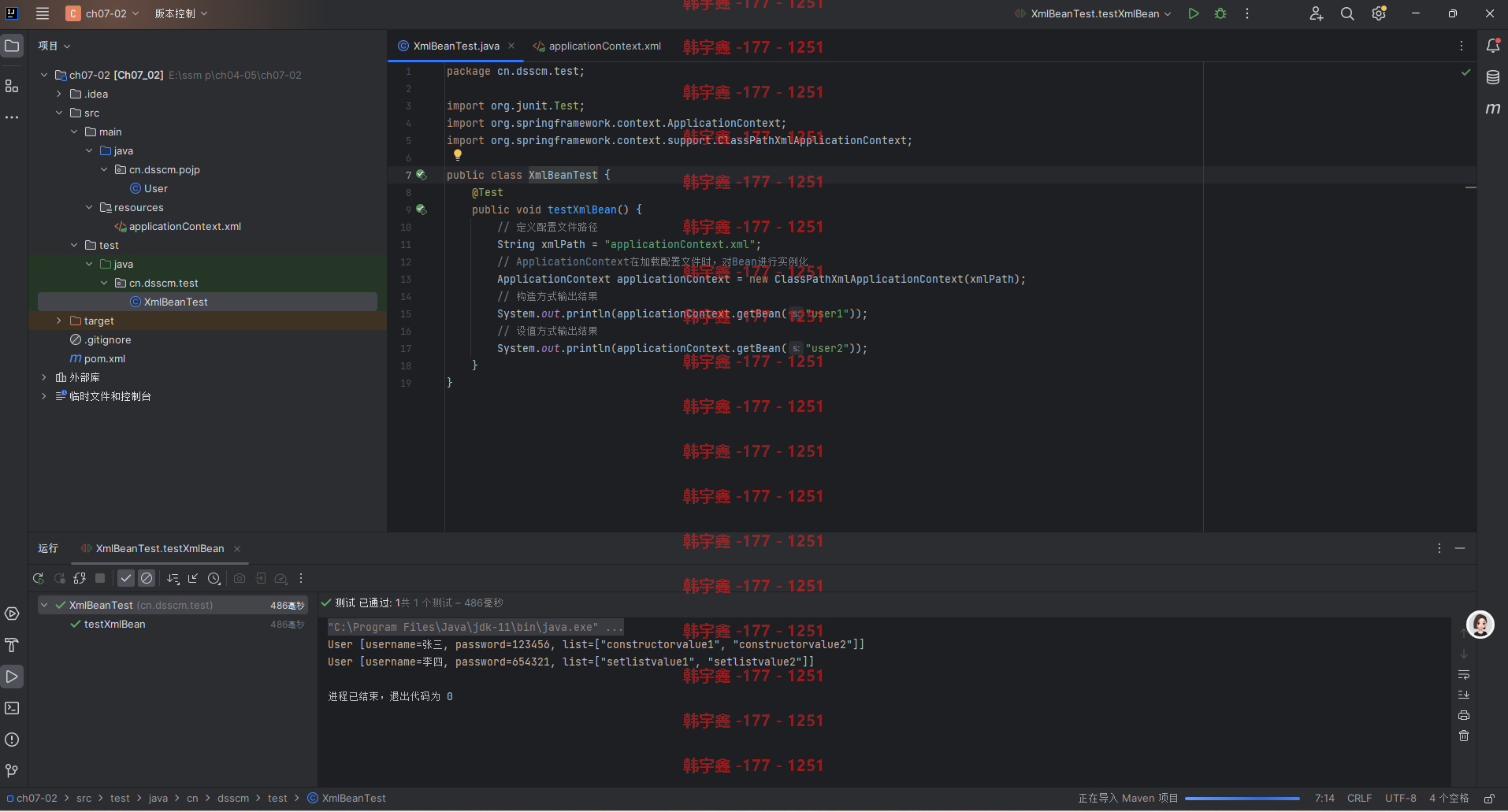Rerun failed tests icon

(x=59, y=578)
